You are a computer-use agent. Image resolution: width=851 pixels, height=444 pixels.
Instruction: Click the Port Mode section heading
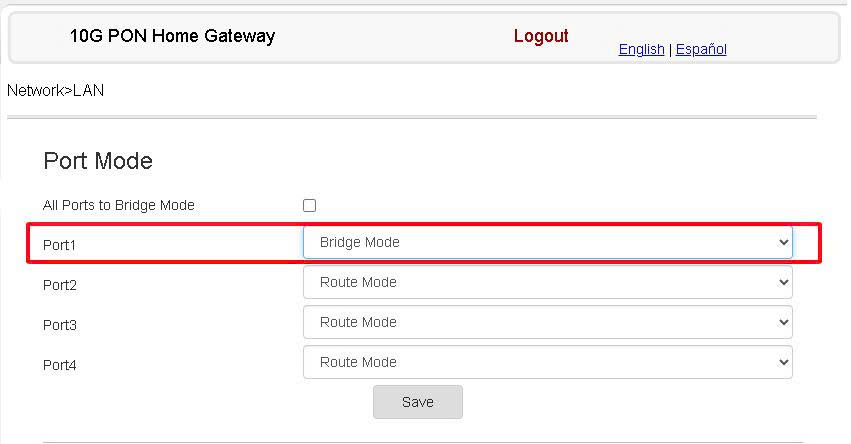click(x=98, y=161)
